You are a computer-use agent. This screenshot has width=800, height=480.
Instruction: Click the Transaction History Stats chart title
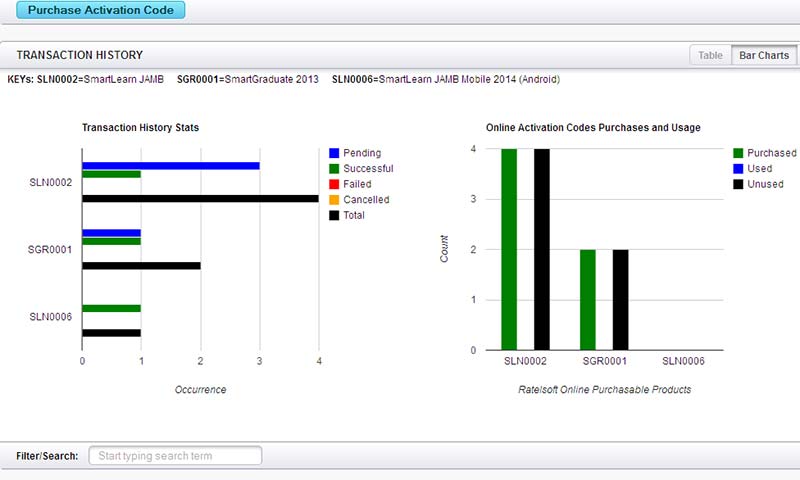pos(140,128)
